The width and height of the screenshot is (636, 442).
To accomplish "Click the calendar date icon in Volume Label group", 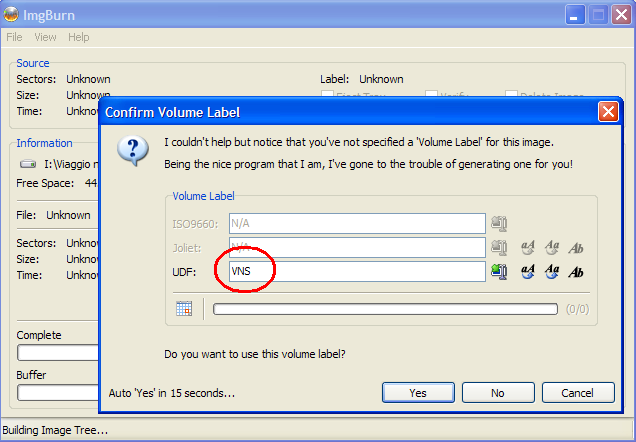I will point(184,309).
